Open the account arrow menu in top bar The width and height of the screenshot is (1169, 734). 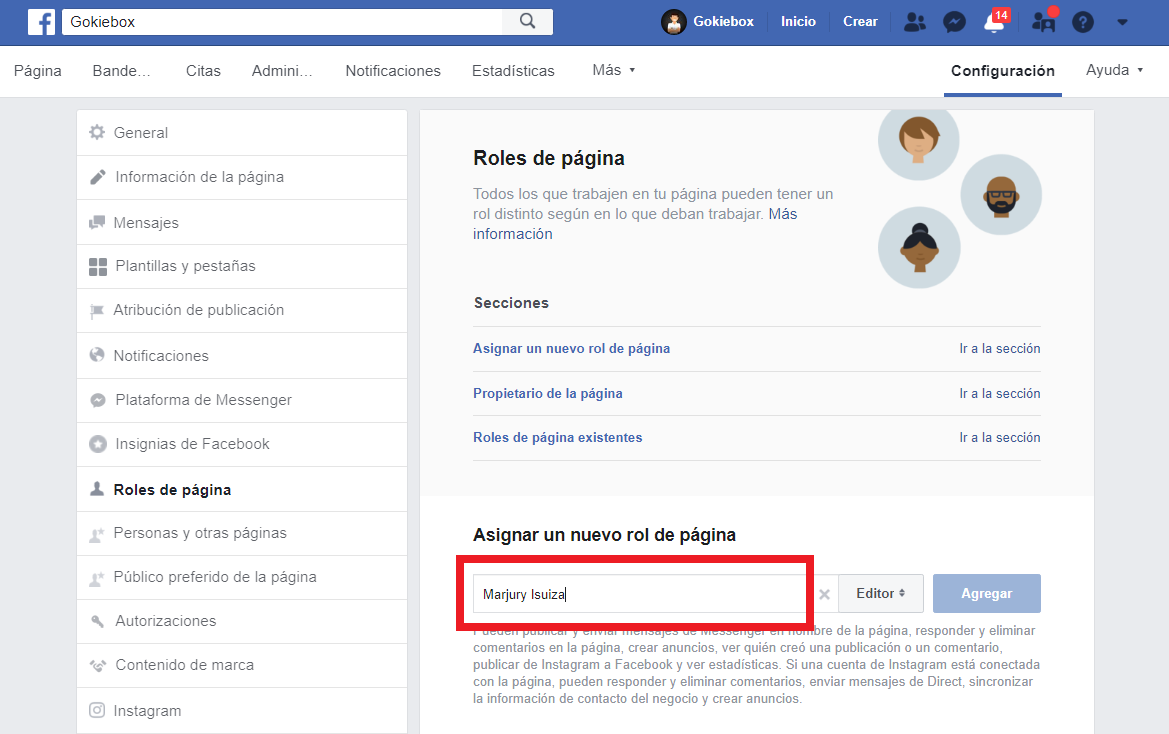(1122, 22)
